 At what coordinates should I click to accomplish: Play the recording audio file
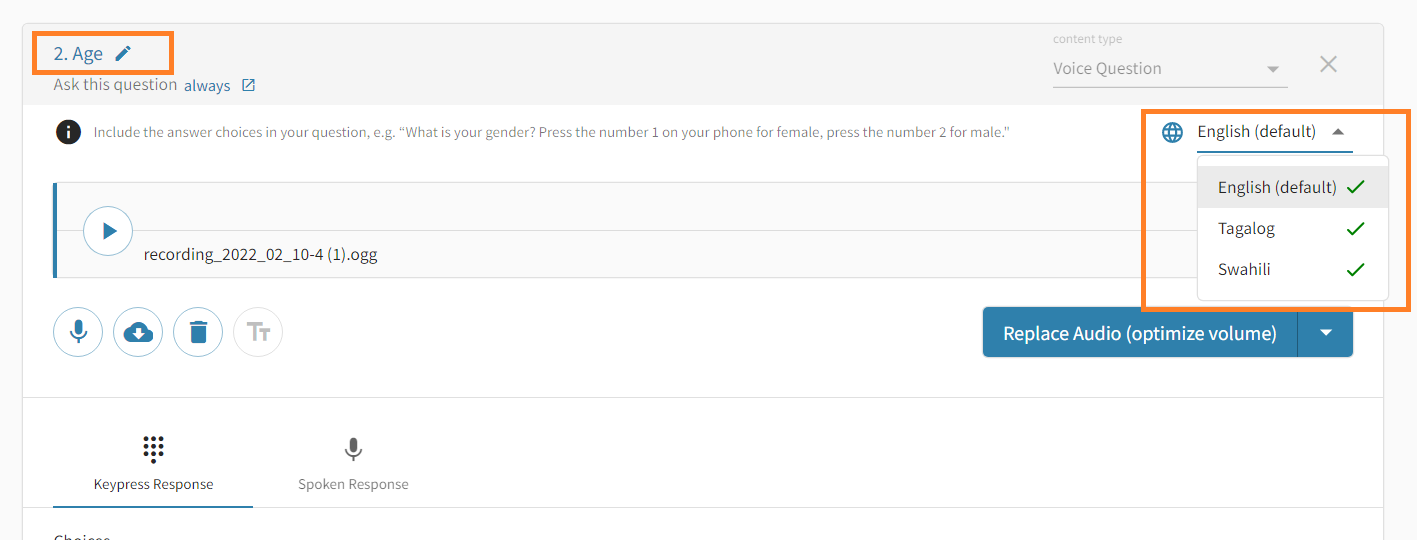tap(108, 231)
